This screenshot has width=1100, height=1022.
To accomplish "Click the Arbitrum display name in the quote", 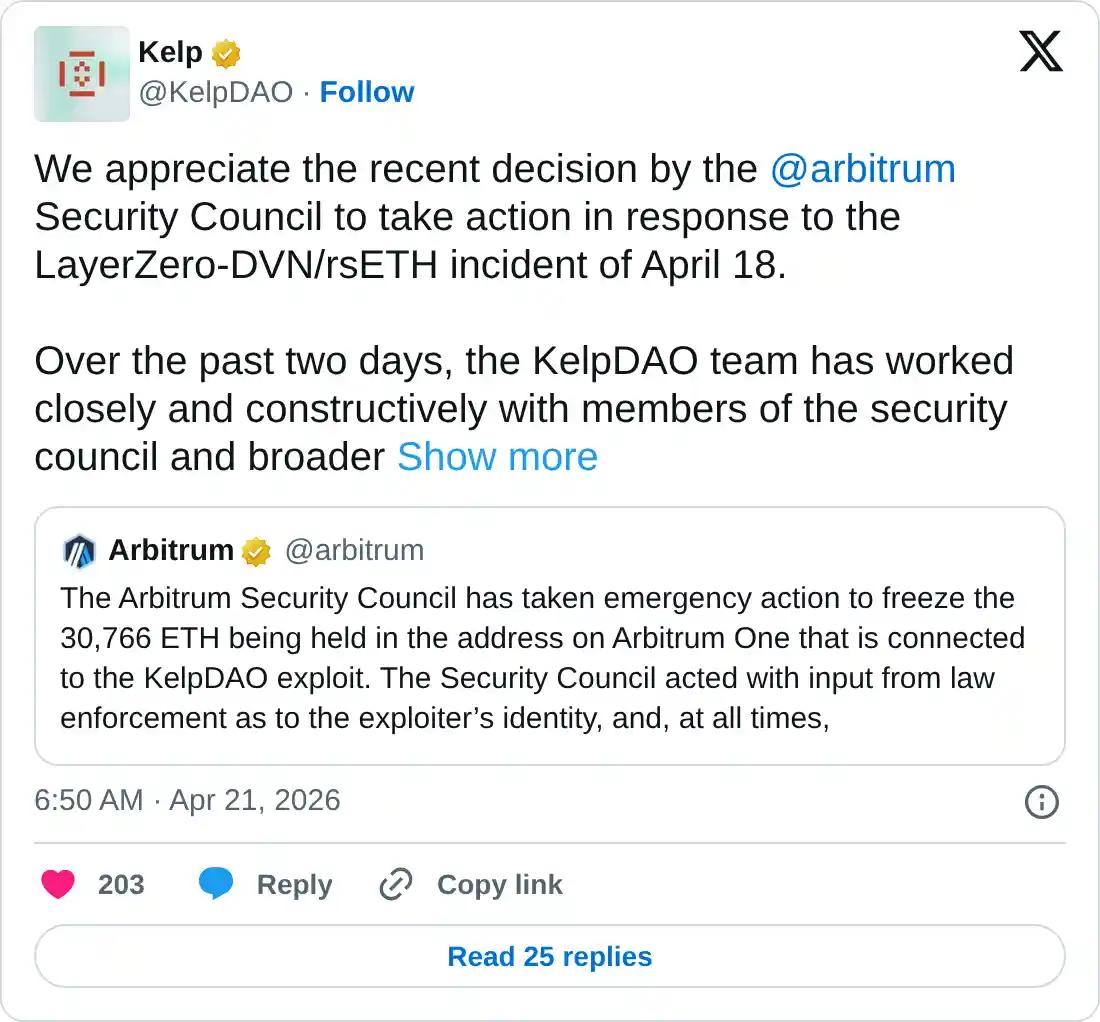I will [x=172, y=550].
